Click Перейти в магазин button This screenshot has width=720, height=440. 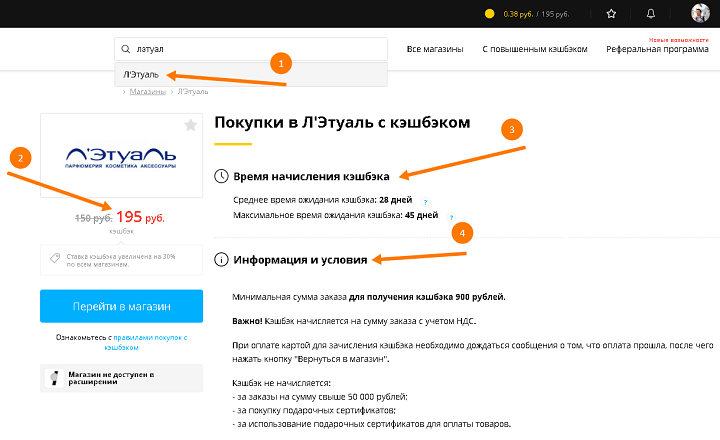121,306
